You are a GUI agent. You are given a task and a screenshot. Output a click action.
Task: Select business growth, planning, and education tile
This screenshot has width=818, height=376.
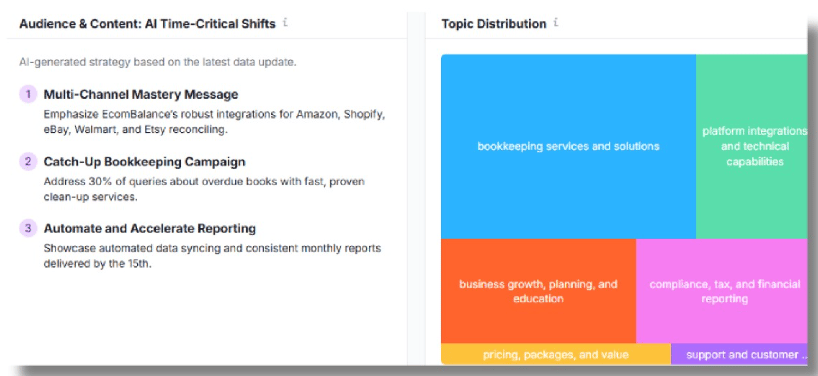tap(538, 291)
